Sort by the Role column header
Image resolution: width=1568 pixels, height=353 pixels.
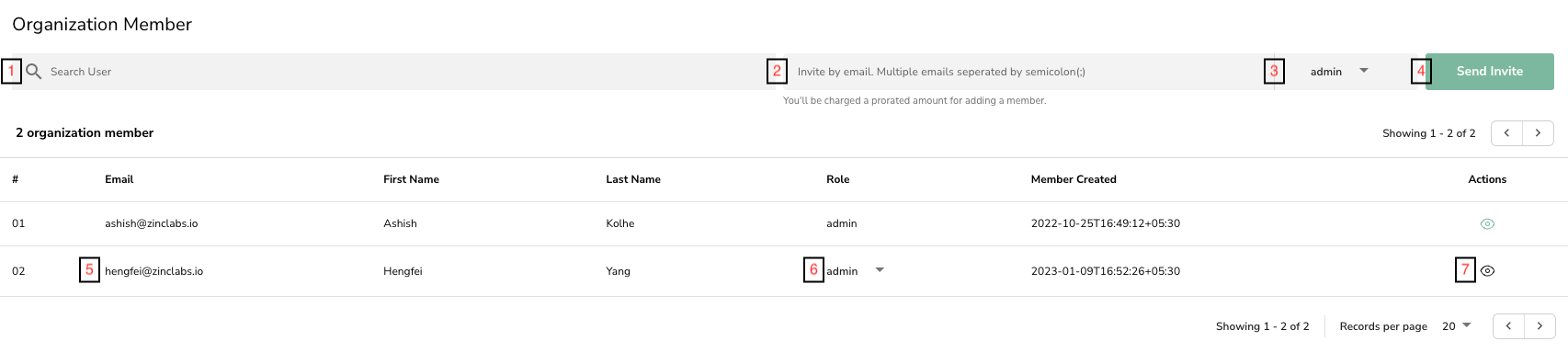click(837, 179)
